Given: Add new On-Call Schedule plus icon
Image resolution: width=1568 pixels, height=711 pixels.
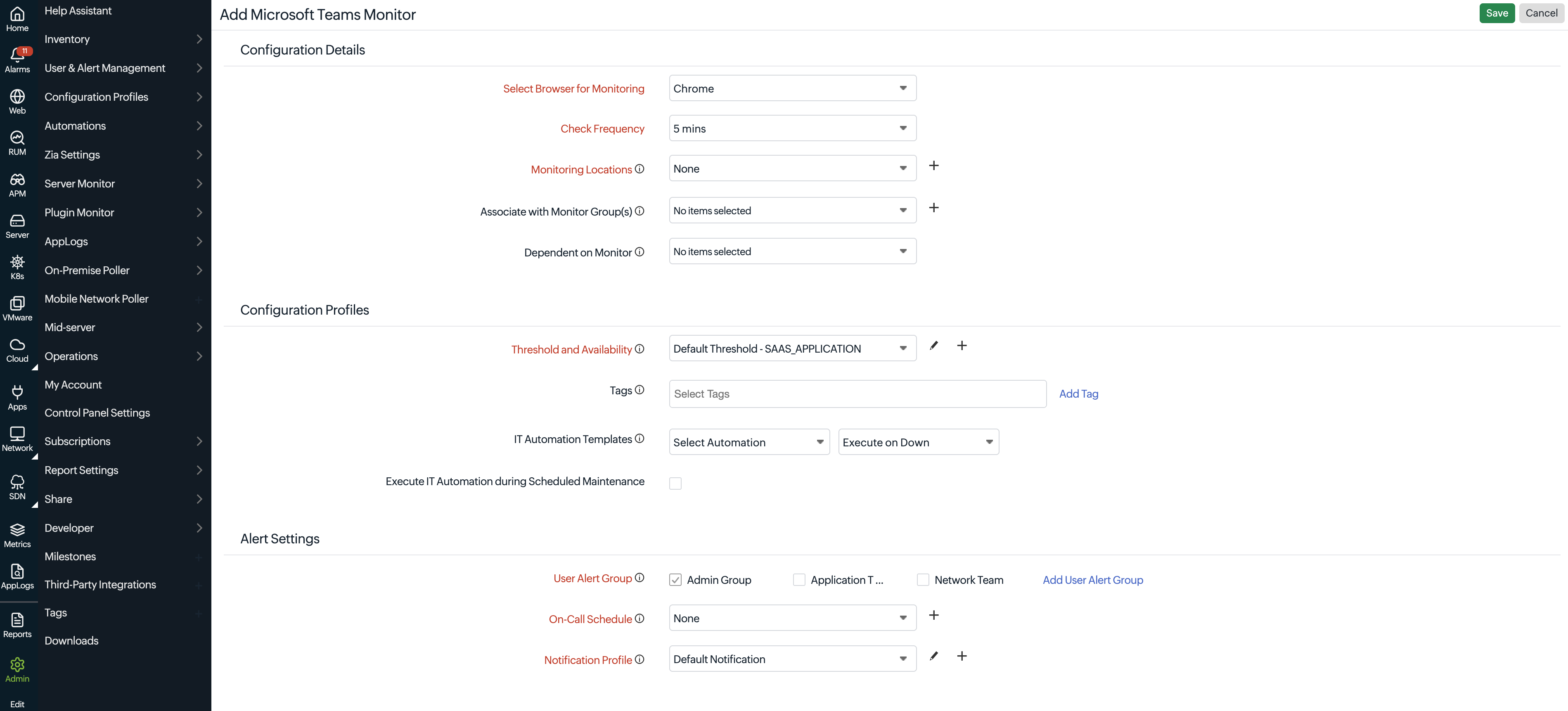Looking at the screenshot, I should (934, 615).
